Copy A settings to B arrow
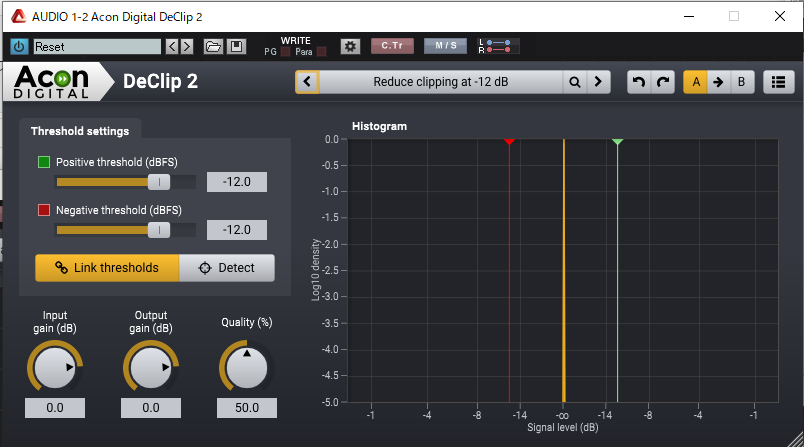Screen dimensions: 804x447 [x=718, y=82]
